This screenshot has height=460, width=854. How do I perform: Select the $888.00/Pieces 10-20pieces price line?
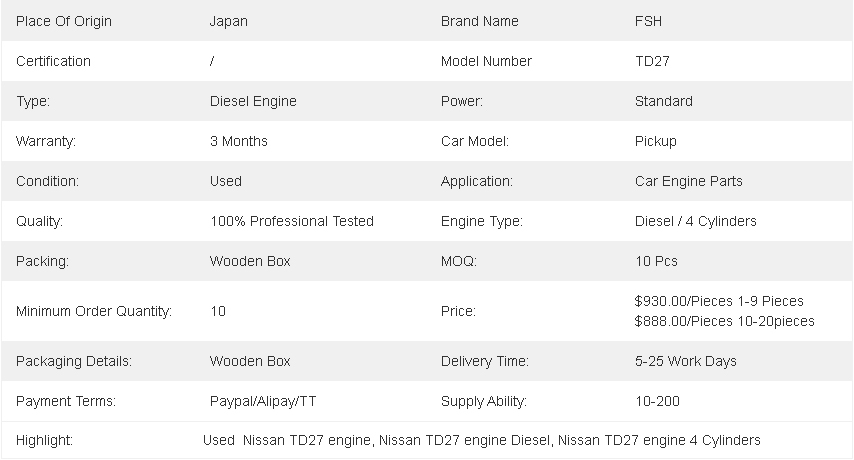point(724,321)
